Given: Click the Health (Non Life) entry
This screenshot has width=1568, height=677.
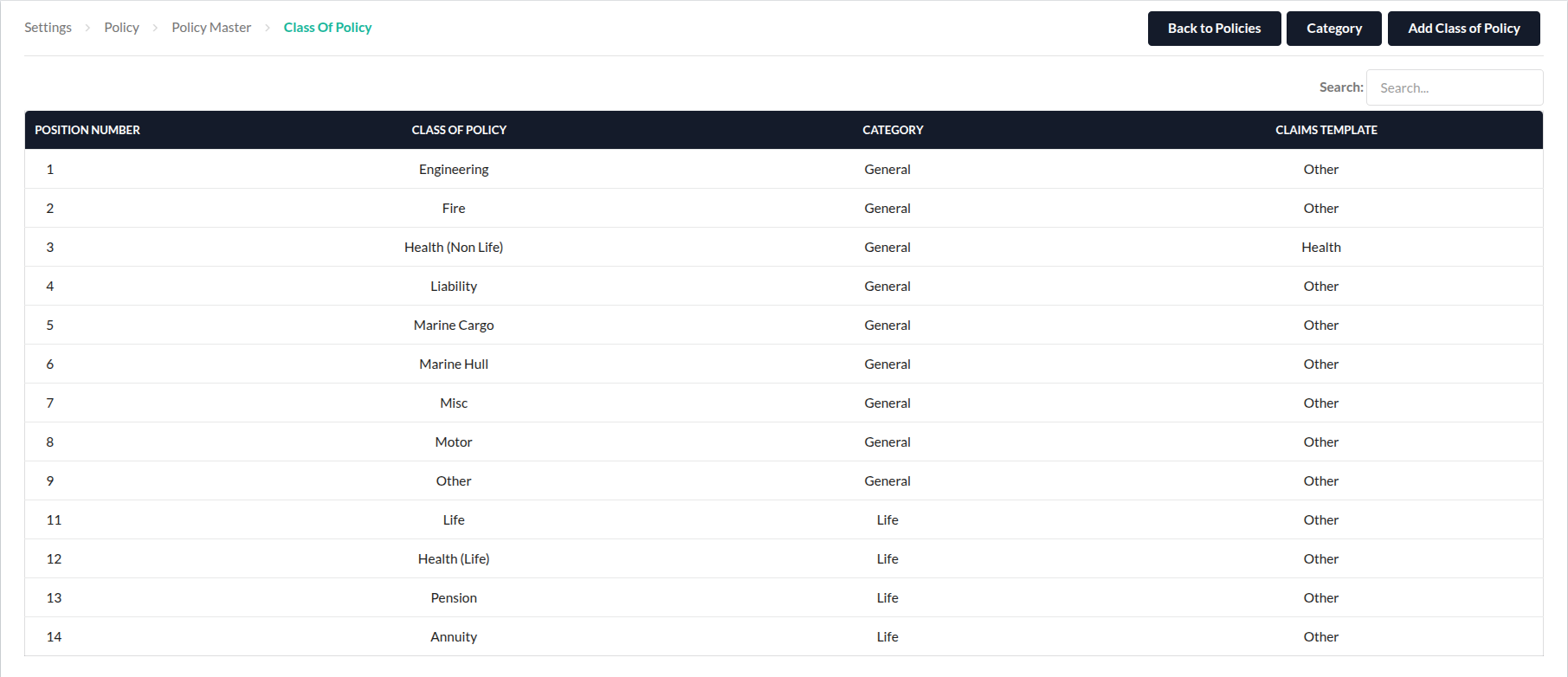Looking at the screenshot, I should [454, 248].
